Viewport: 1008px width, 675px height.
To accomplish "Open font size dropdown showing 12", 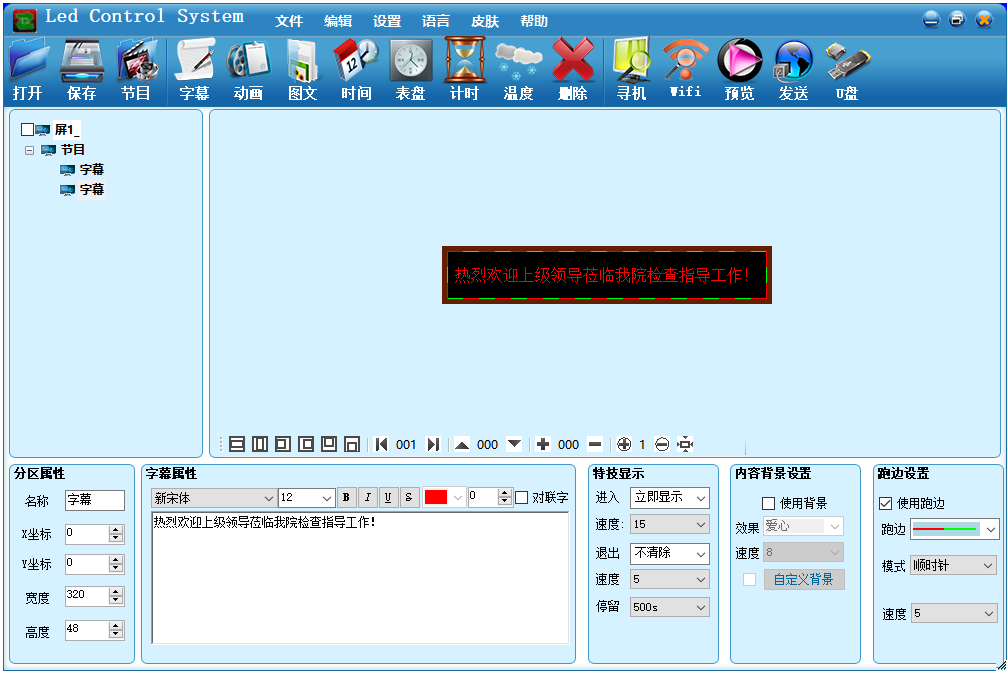I will pos(307,498).
